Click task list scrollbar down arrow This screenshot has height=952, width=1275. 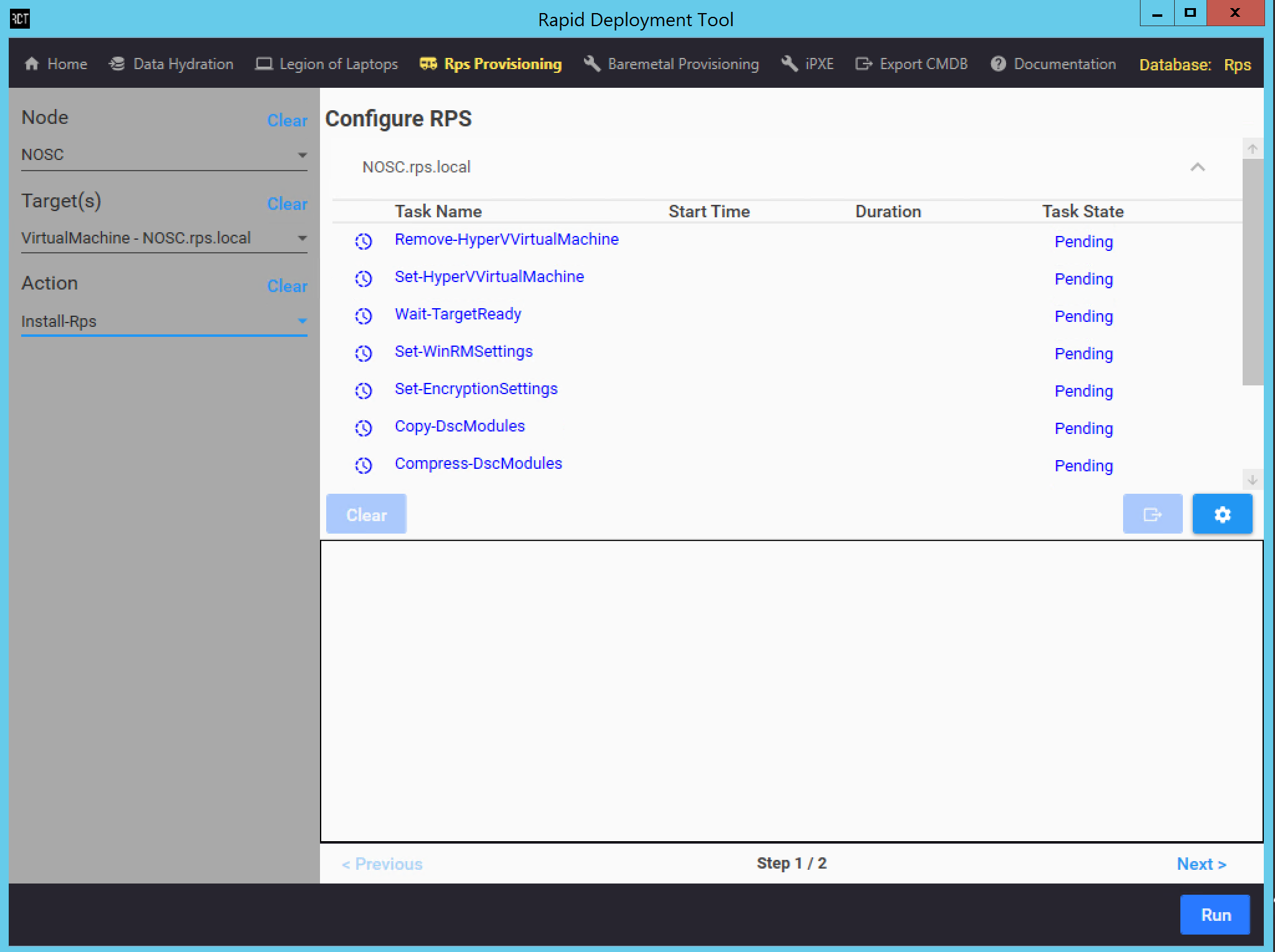1253,480
